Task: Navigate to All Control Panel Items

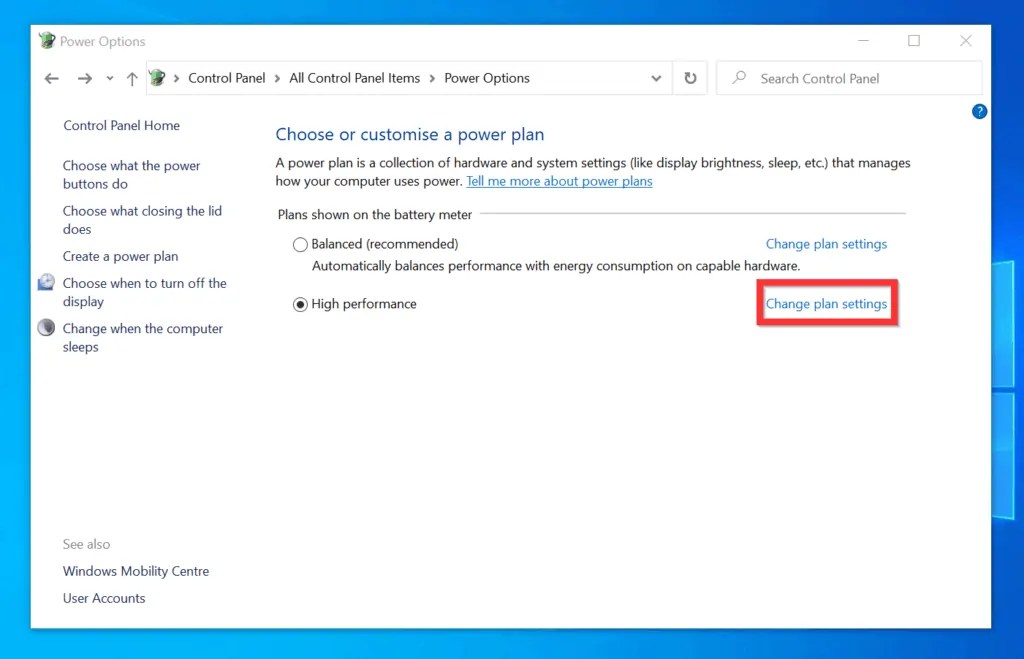Action: pyautogui.click(x=354, y=78)
